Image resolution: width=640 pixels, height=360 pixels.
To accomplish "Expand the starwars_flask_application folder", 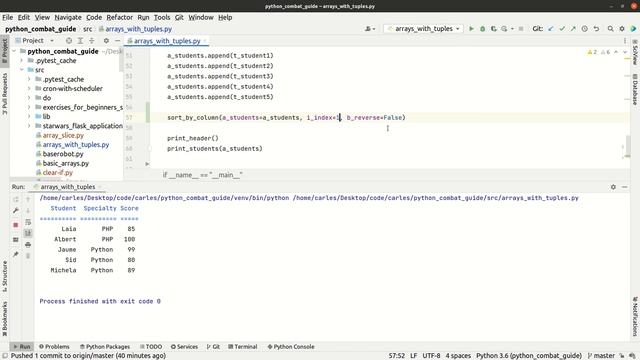I will click(29, 126).
